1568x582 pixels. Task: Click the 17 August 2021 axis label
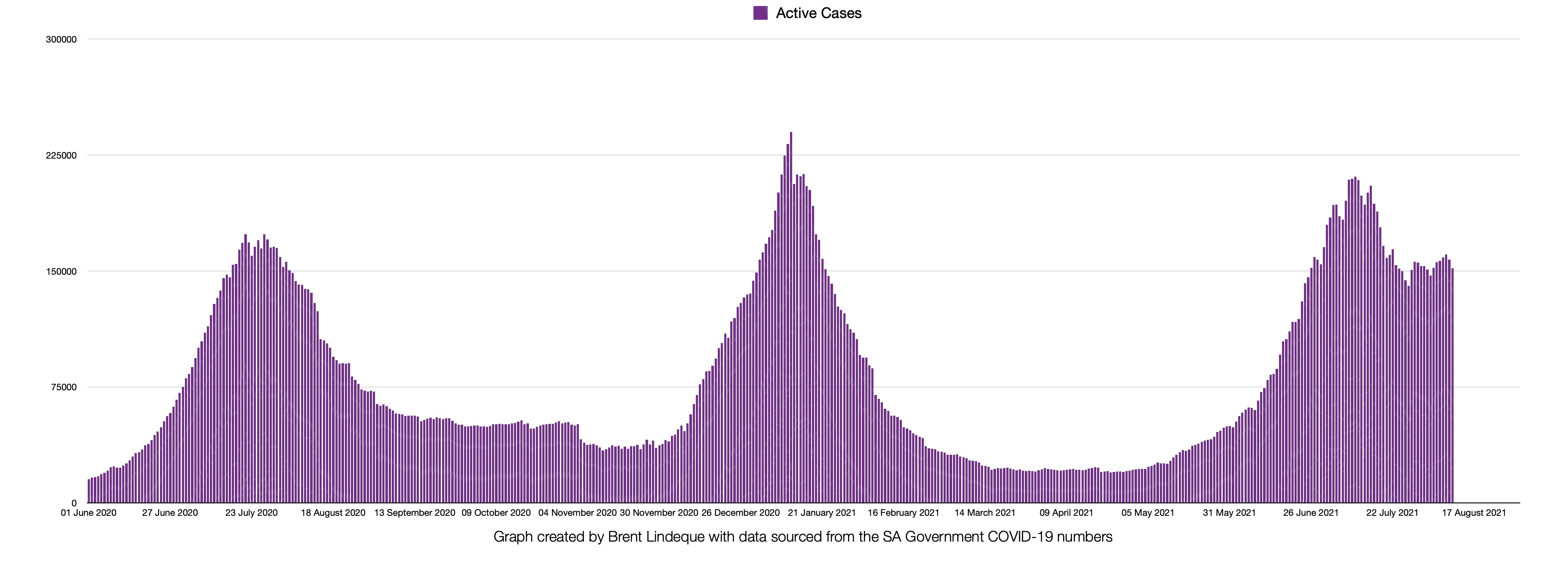click(x=1474, y=513)
